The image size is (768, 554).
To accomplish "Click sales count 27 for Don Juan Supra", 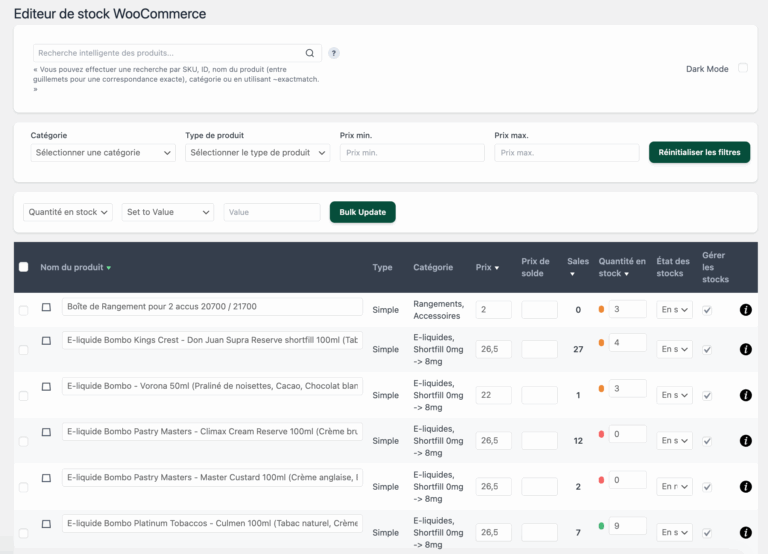I will pos(578,349).
